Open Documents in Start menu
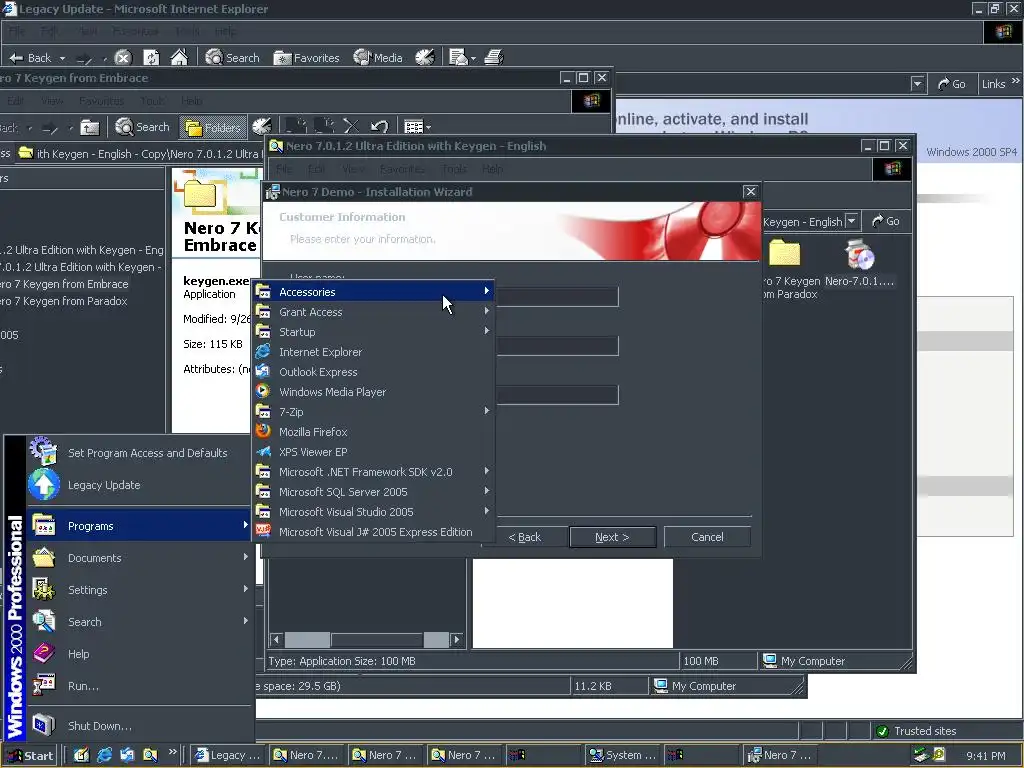This screenshot has width=1024, height=768. [x=138, y=558]
